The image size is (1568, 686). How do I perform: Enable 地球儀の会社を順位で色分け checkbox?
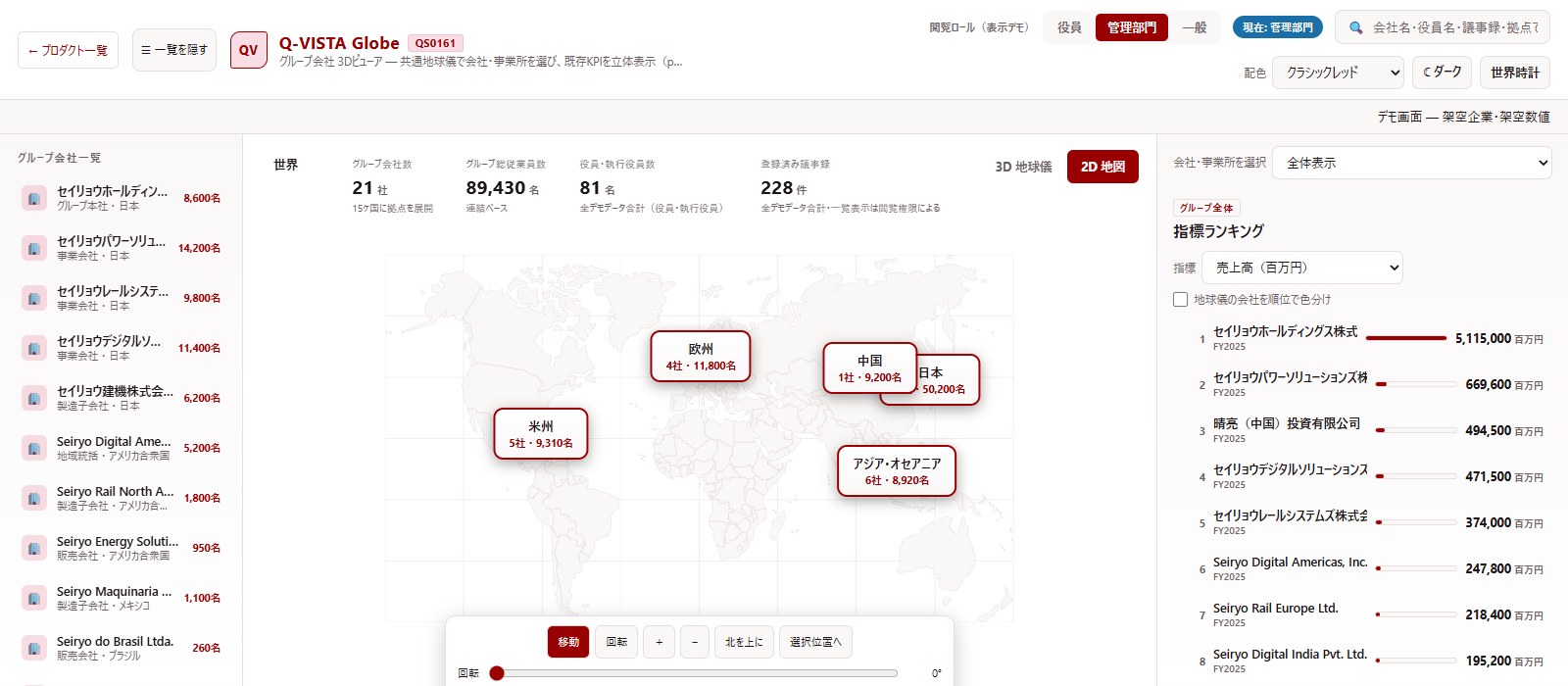[x=1180, y=299]
